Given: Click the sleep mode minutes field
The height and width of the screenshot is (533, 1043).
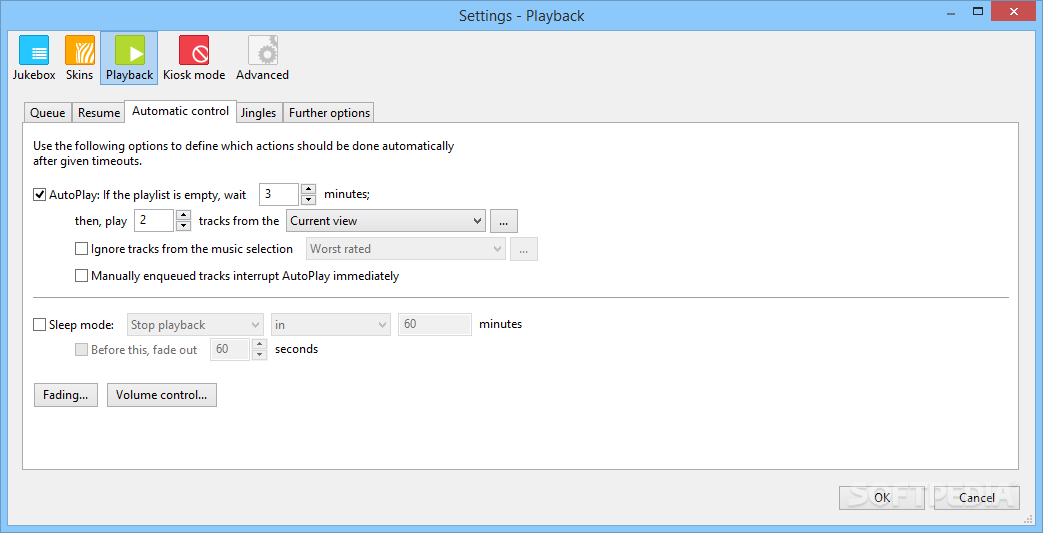Looking at the screenshot, I should (435, 325).
